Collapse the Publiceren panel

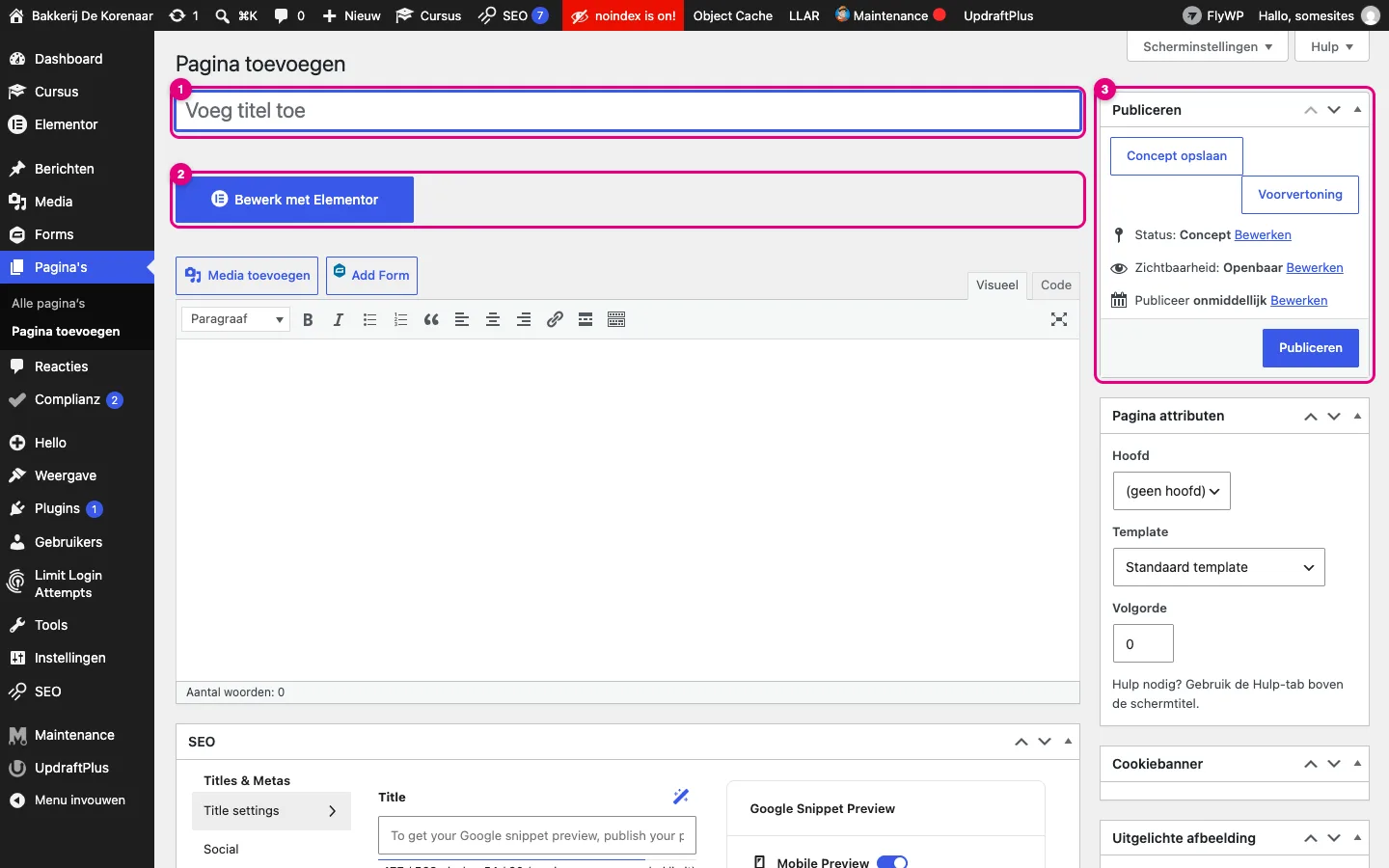point(1357,110)
